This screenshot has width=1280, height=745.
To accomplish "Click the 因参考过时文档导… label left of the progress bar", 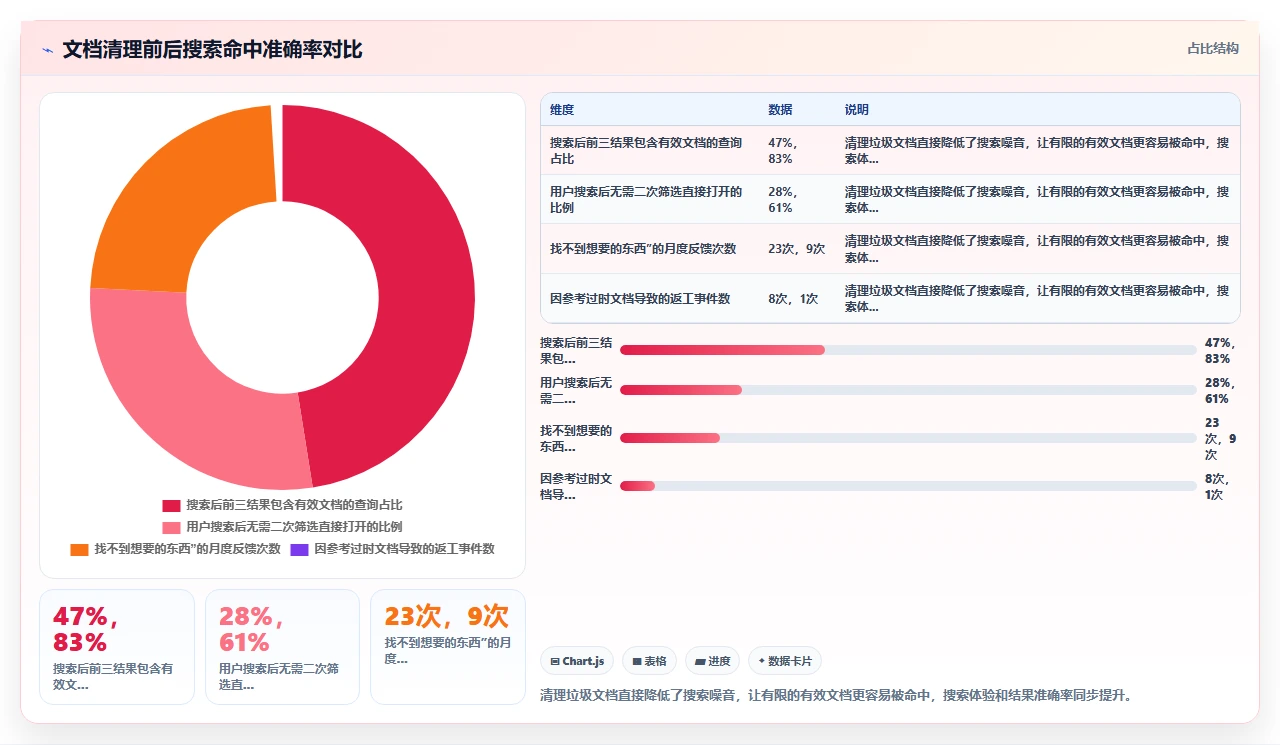I will point(576,486).
